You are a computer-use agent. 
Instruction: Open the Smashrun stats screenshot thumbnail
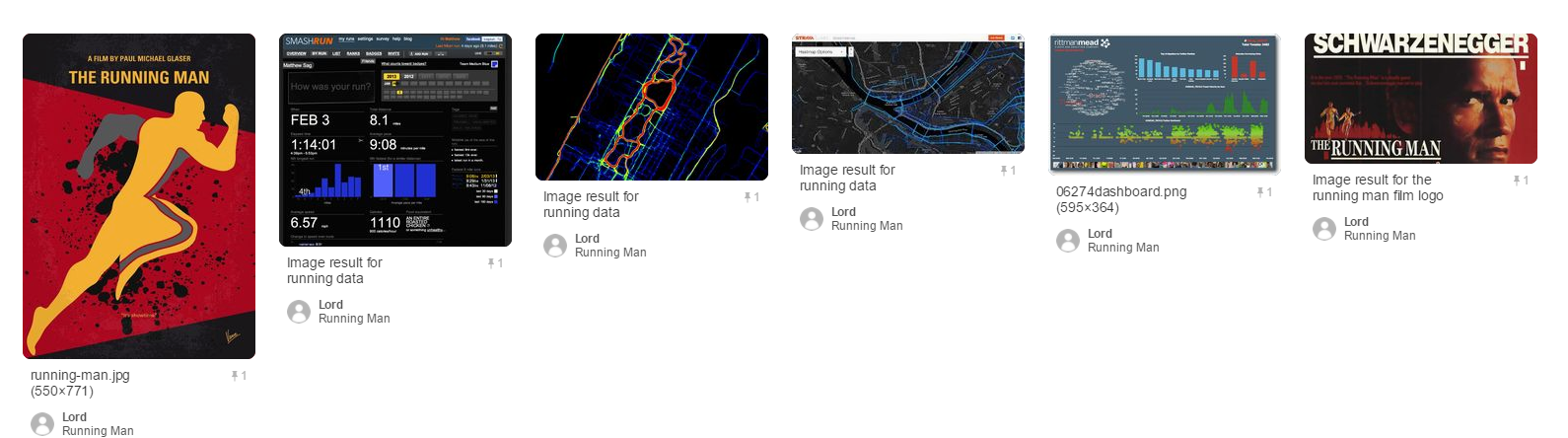(395, 140)
